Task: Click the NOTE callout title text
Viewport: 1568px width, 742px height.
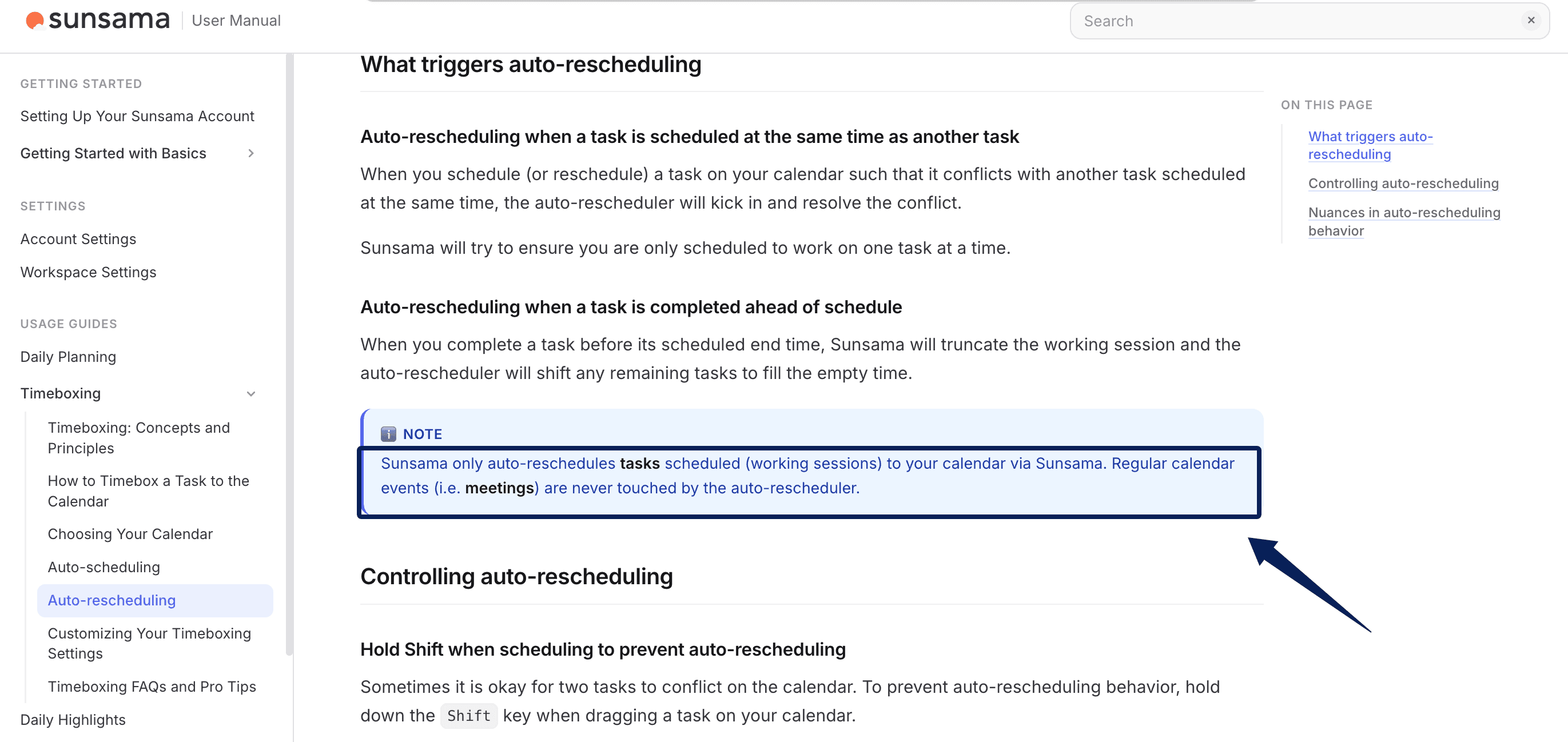Action: click(x=423, y=434)
